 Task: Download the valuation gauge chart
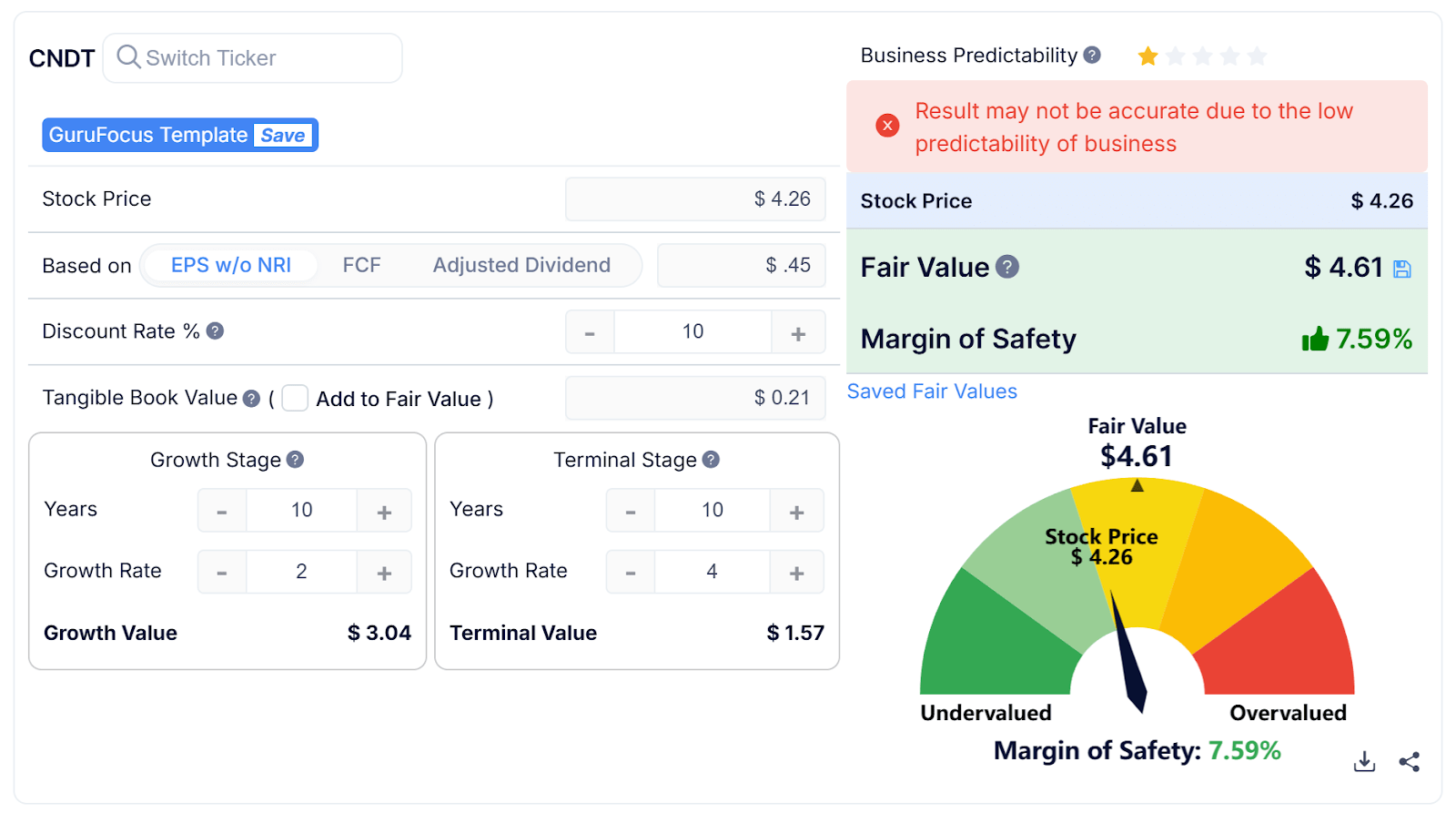(x=1364, y=762)
